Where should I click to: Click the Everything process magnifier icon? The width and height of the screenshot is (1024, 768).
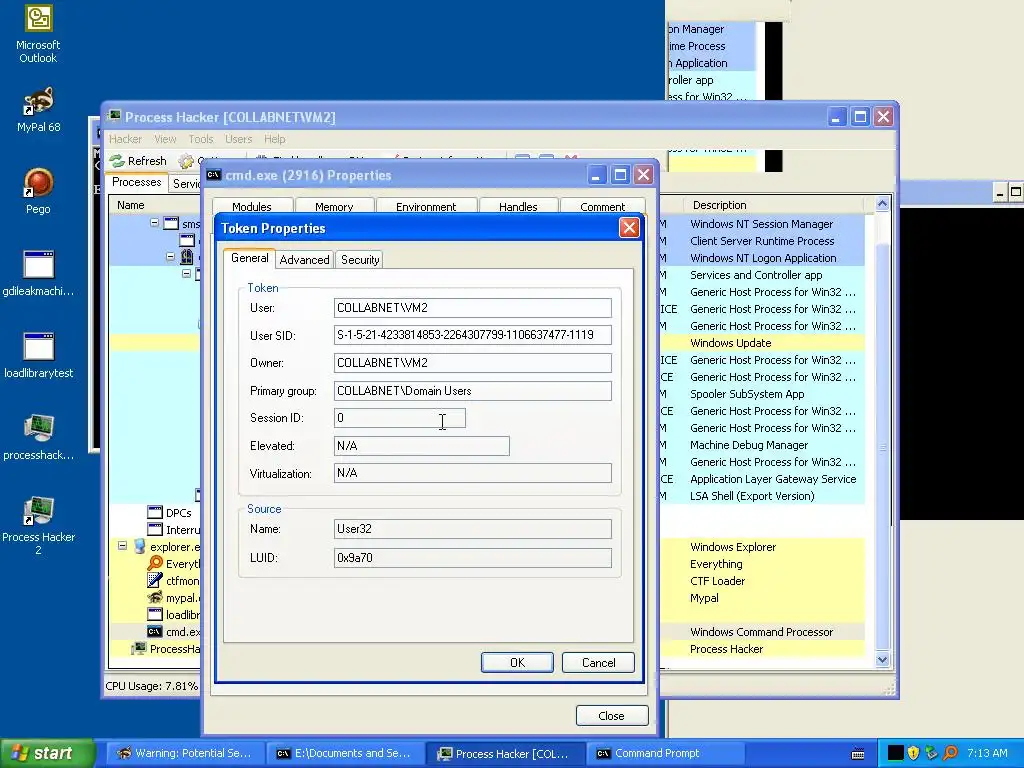(x=155, y=564)
